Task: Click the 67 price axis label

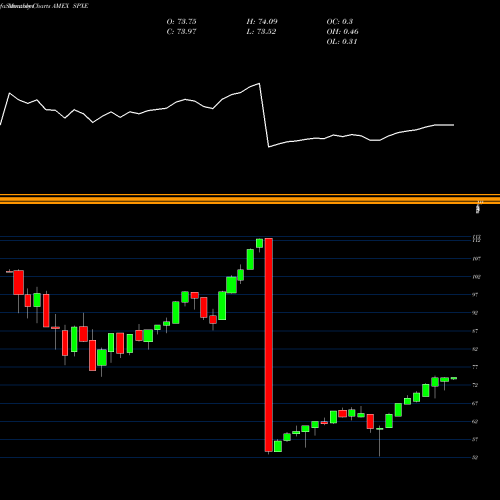Action: [x=475, y=403]
